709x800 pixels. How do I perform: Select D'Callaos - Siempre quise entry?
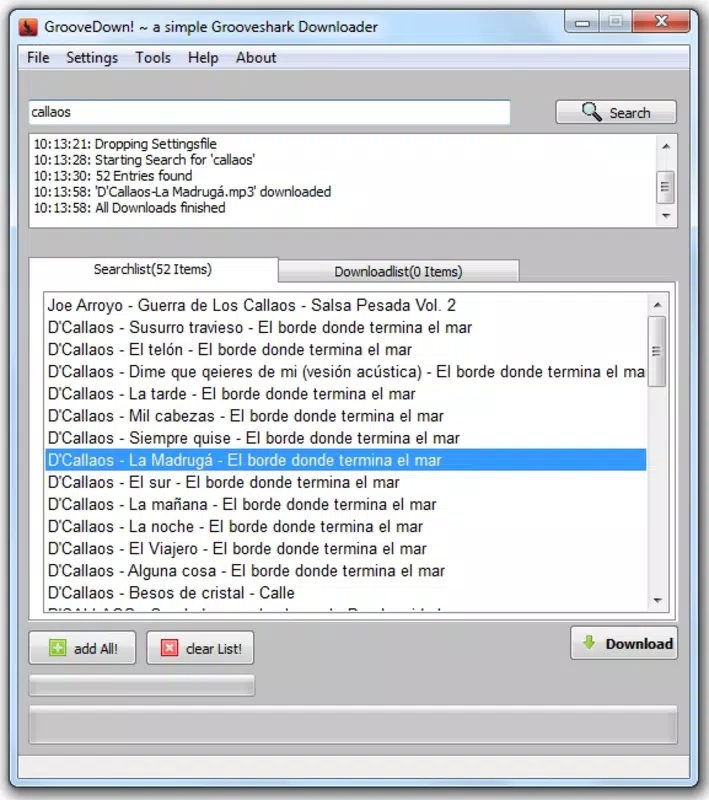click(x=346, y=438)
